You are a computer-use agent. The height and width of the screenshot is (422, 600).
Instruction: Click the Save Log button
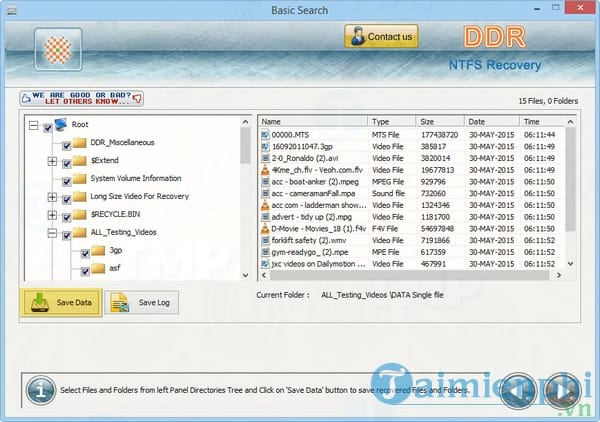(x=142, y=302)
